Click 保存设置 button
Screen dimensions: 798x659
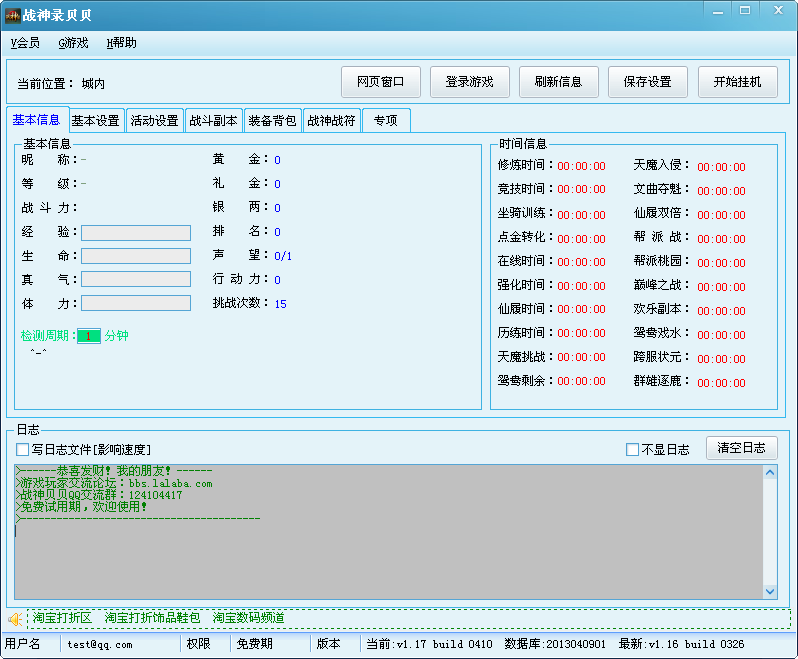click(648, 81)
